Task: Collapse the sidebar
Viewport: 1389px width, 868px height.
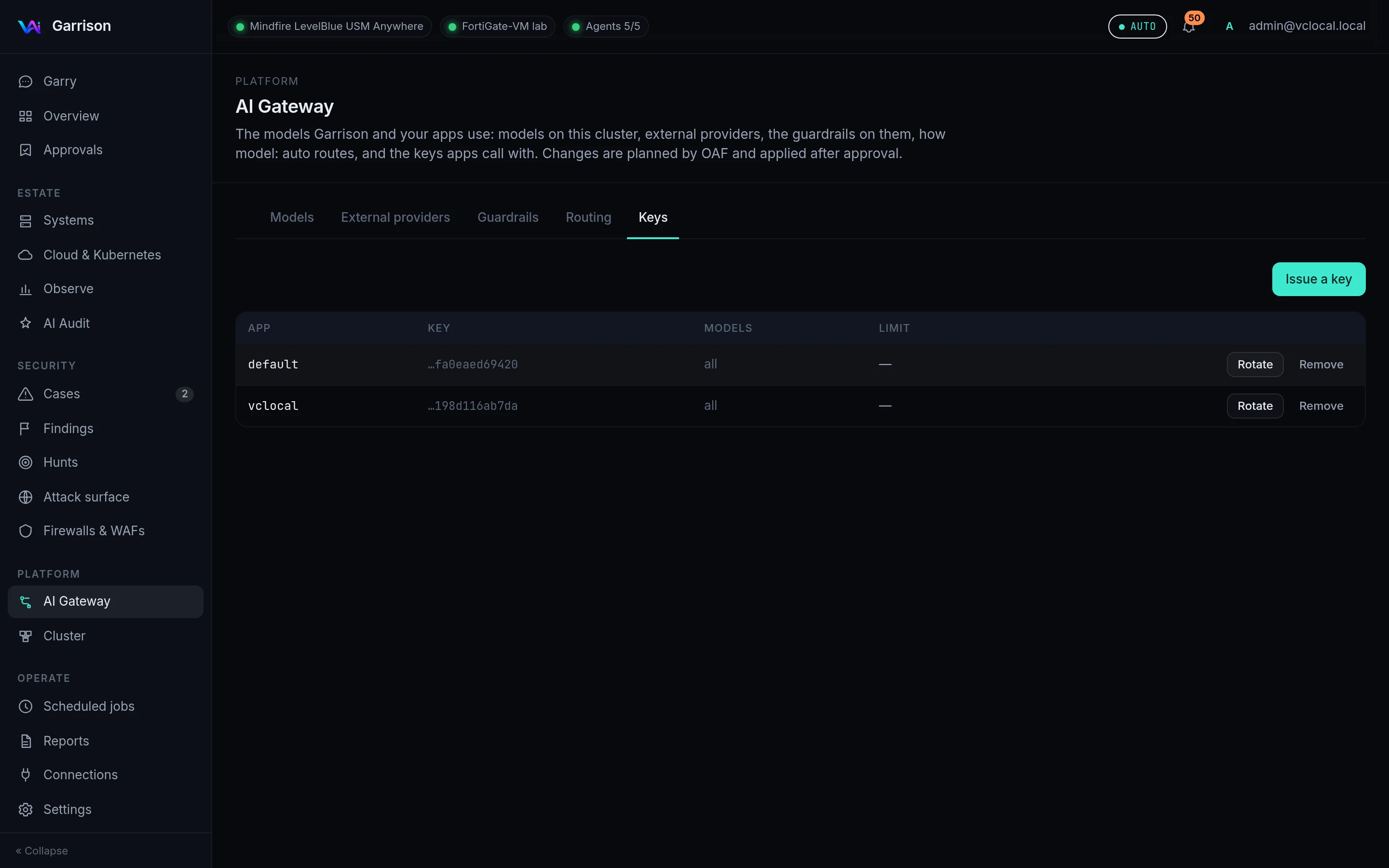Action: 42,850
